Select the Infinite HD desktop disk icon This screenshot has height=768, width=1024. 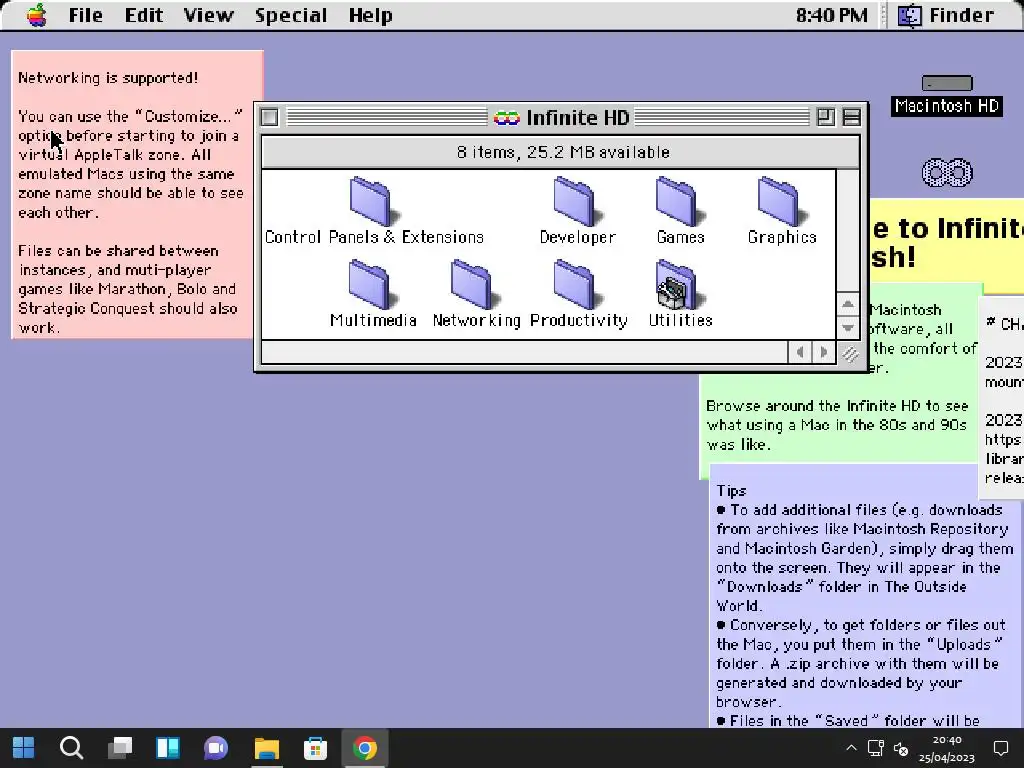[946, 173]
